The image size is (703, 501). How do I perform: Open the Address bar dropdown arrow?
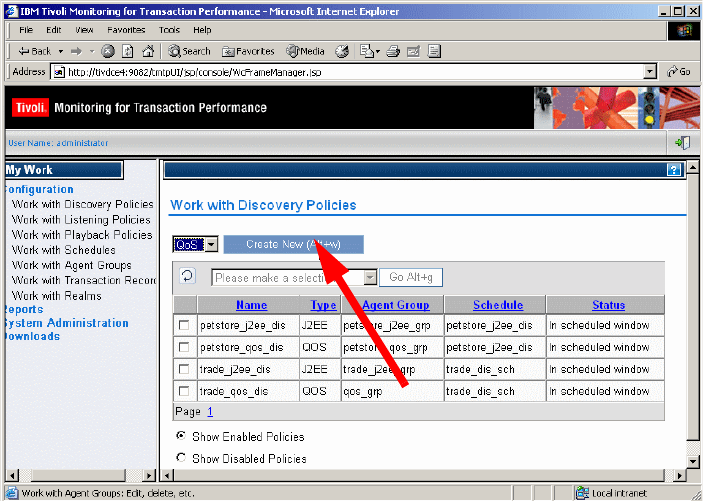coord(650,72)
